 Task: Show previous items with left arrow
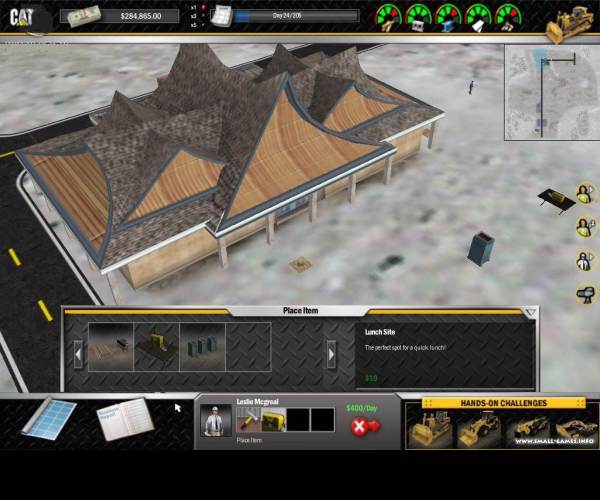click(x=78, y=355)
